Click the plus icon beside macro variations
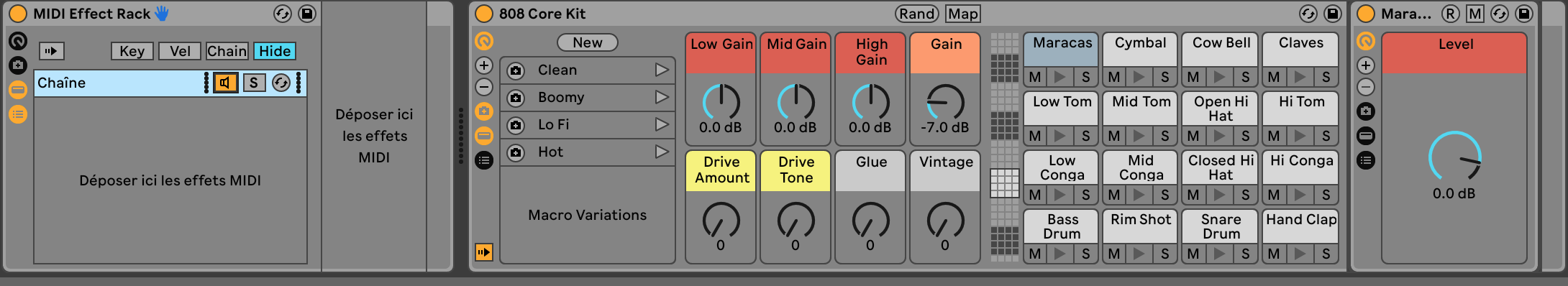 484,65
